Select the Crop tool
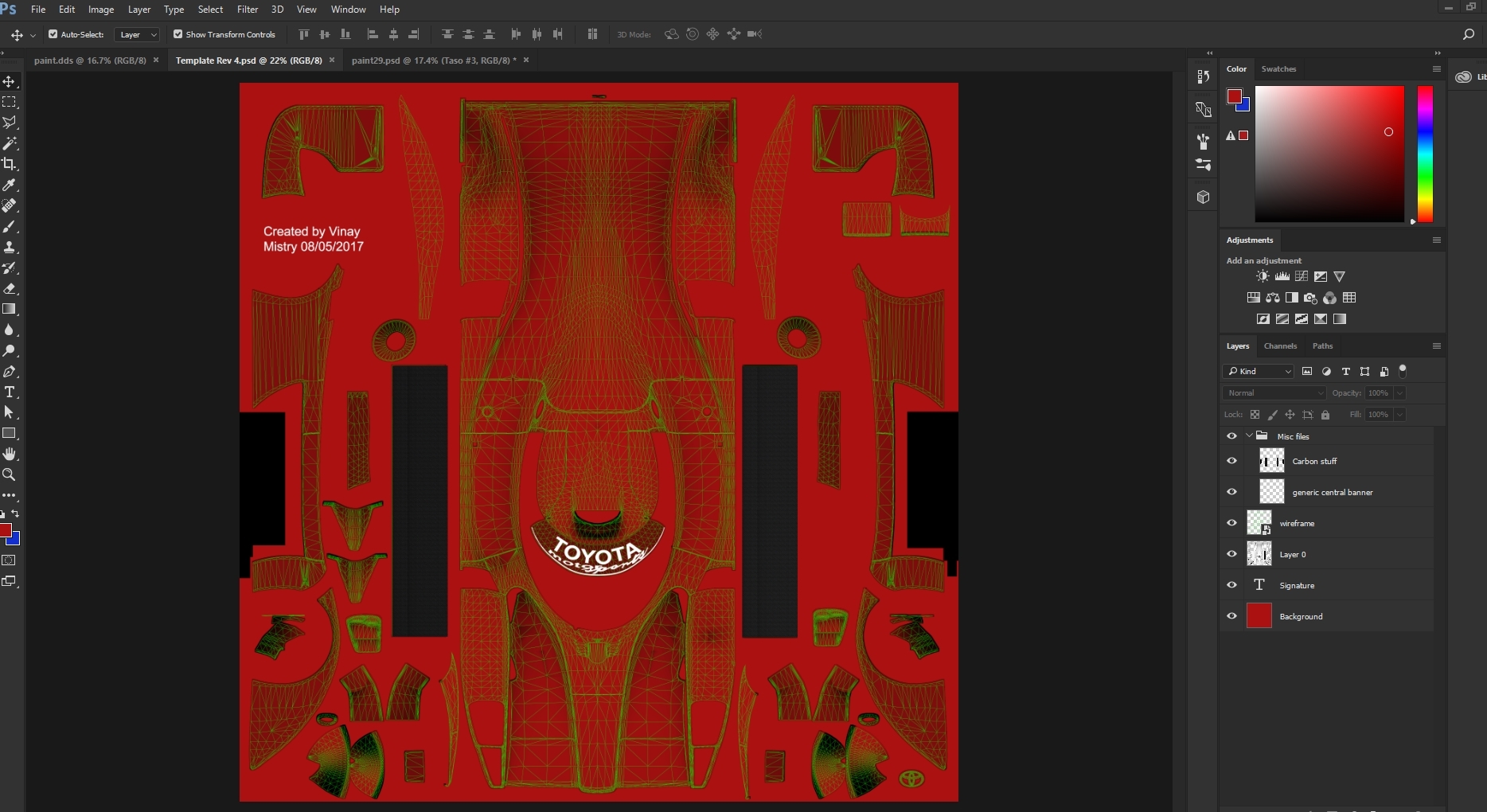Viewport: 1487px width, 812px height. click(x=10, y=164)
